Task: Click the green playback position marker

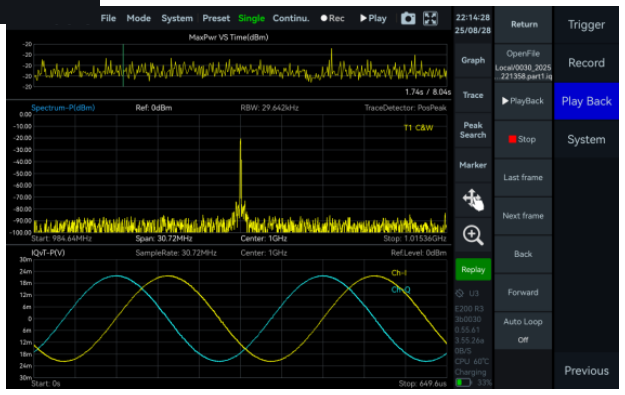Action: point(123,65)
